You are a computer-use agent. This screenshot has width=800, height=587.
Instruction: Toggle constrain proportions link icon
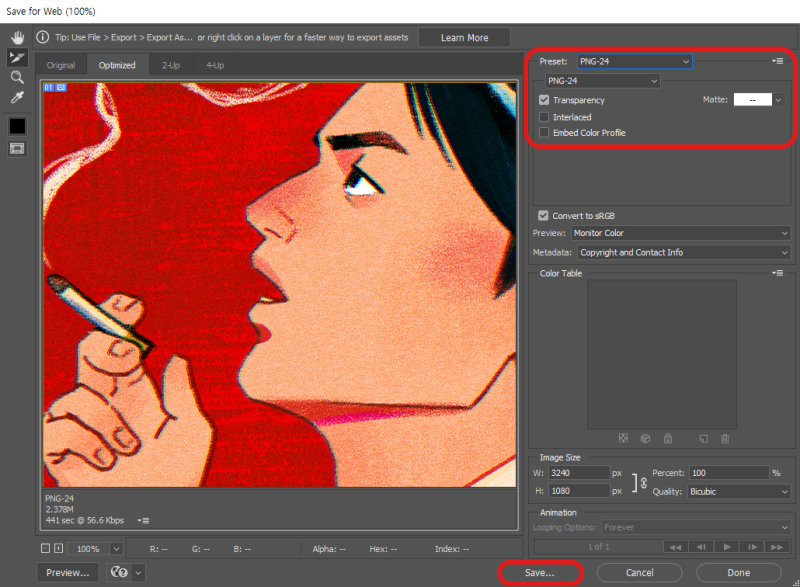click(643, 482)
